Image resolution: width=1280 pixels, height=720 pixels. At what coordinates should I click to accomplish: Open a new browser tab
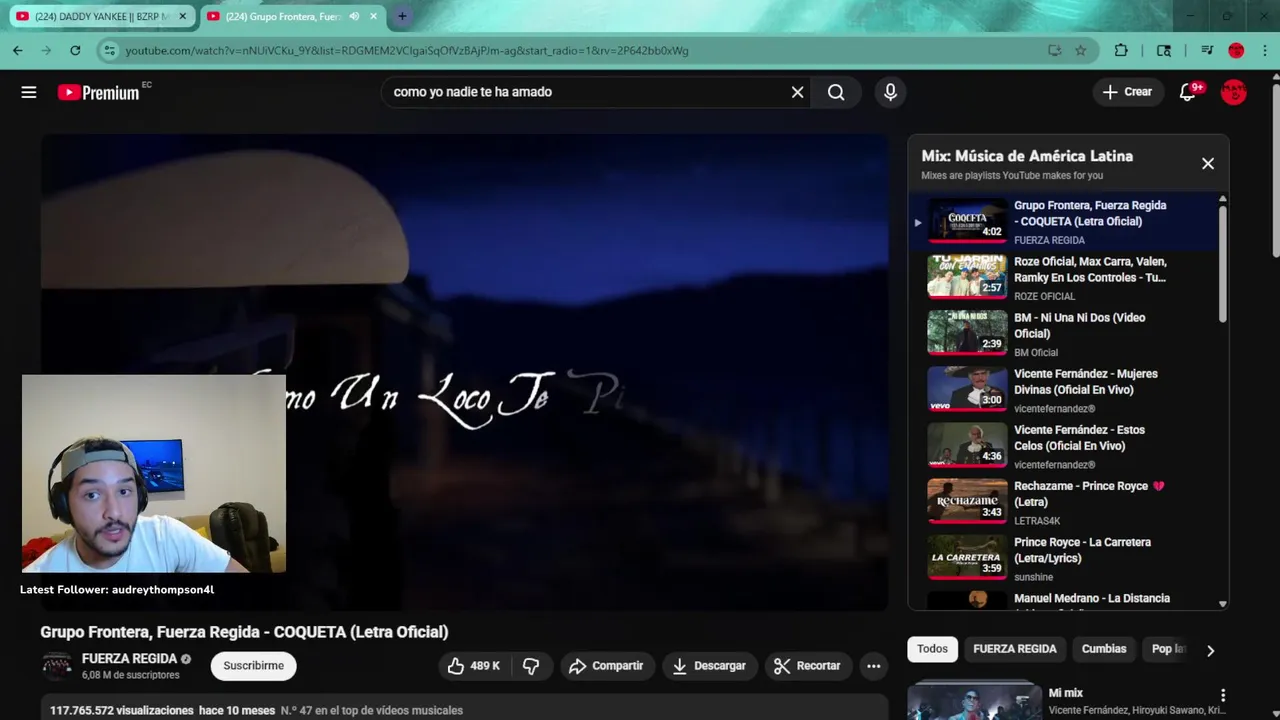[402, 16]
